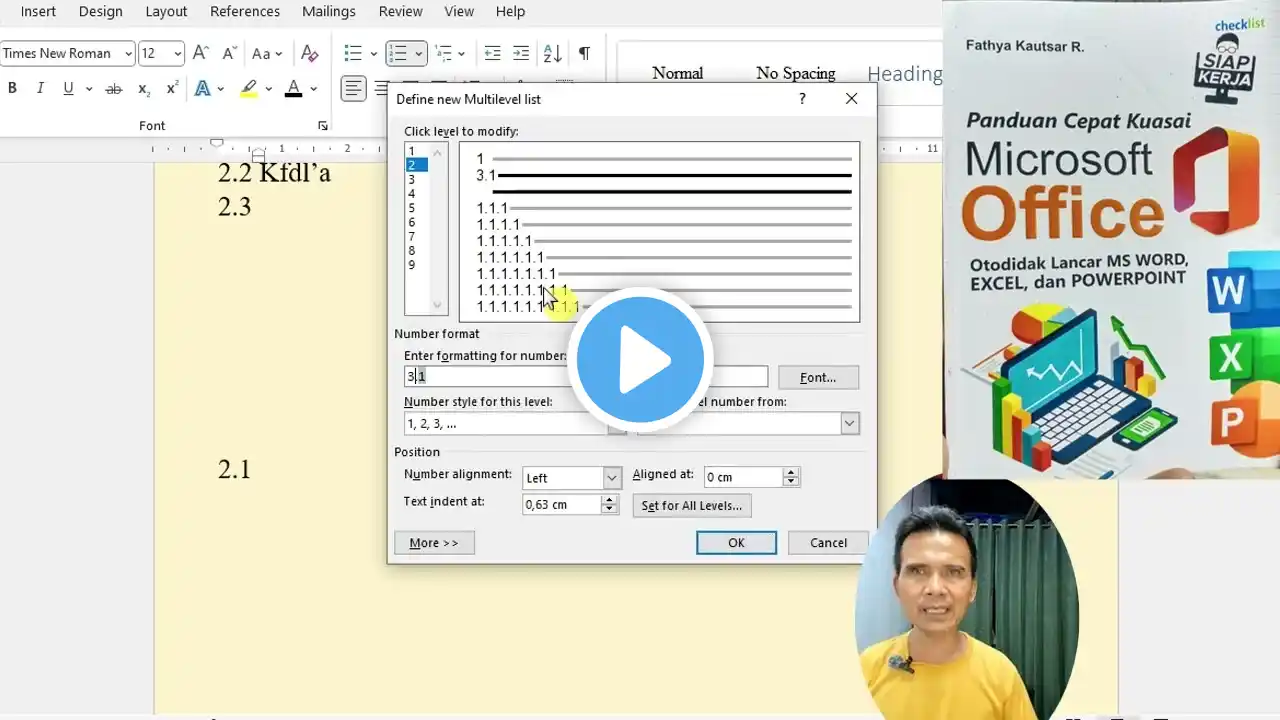
Task: Switch to the Design tab
Action: (x=101, y=11)
